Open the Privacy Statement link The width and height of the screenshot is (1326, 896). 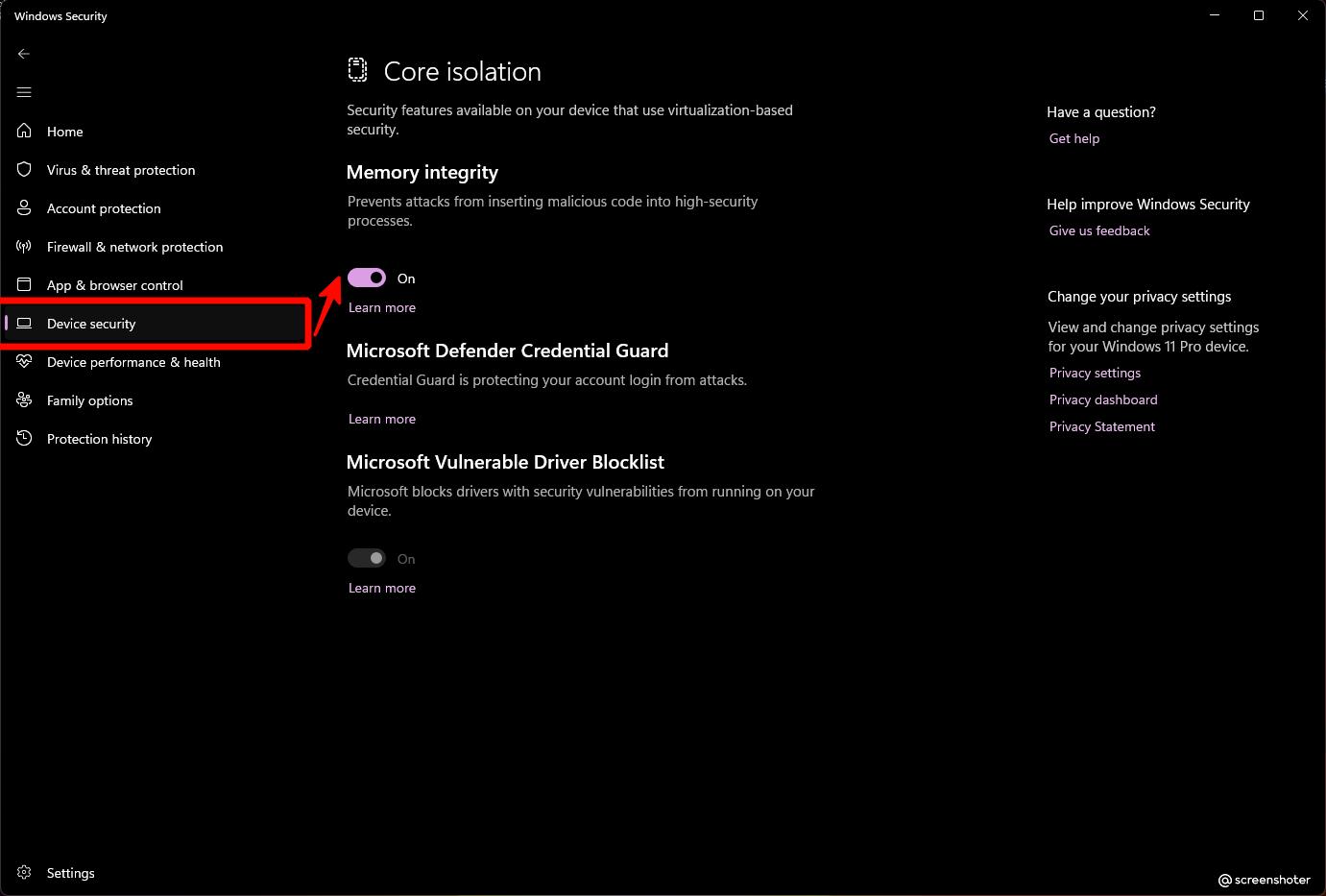pyautogui.click(x=1102, y=426)
